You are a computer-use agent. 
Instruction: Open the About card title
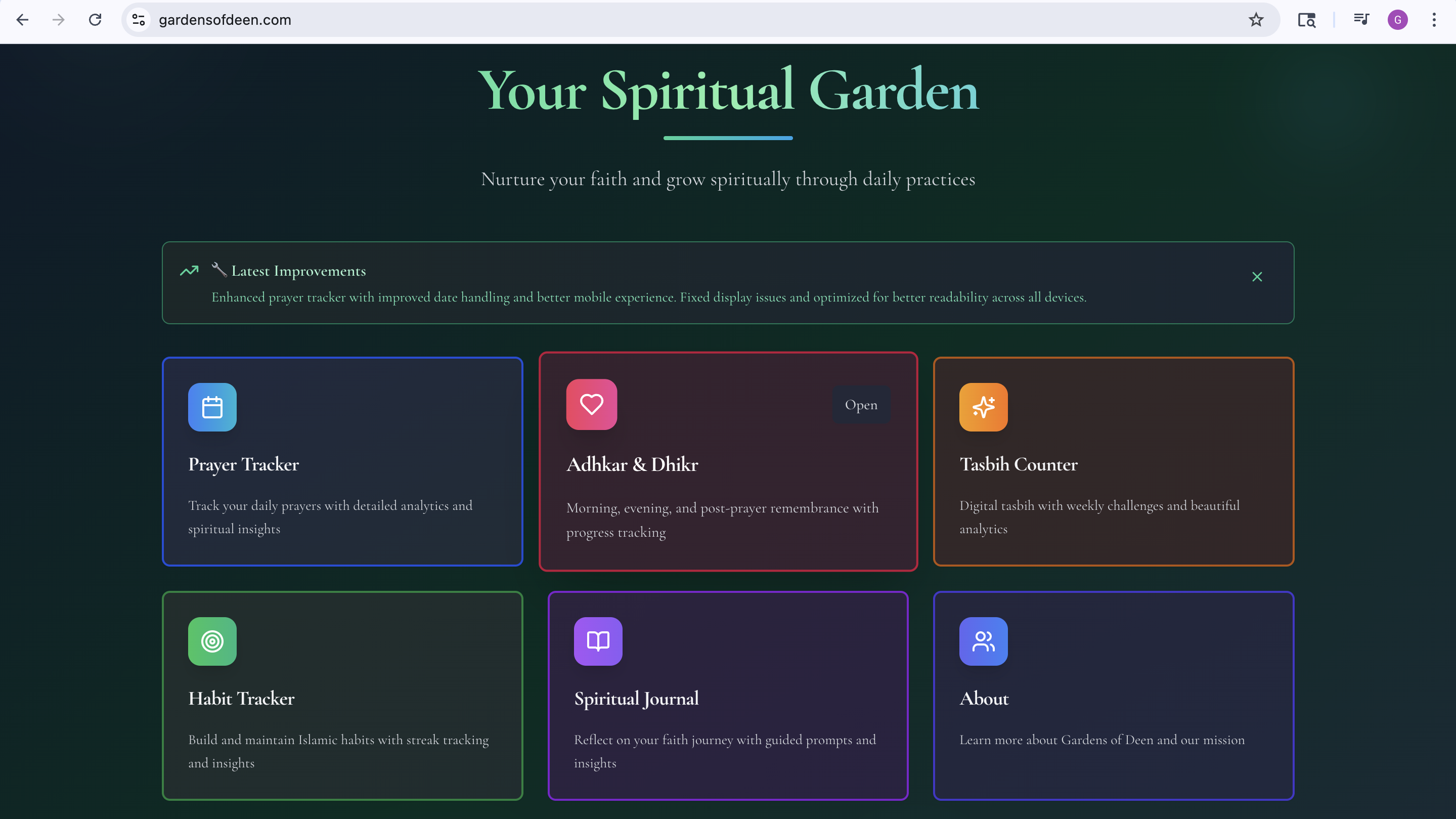point(984,699)
